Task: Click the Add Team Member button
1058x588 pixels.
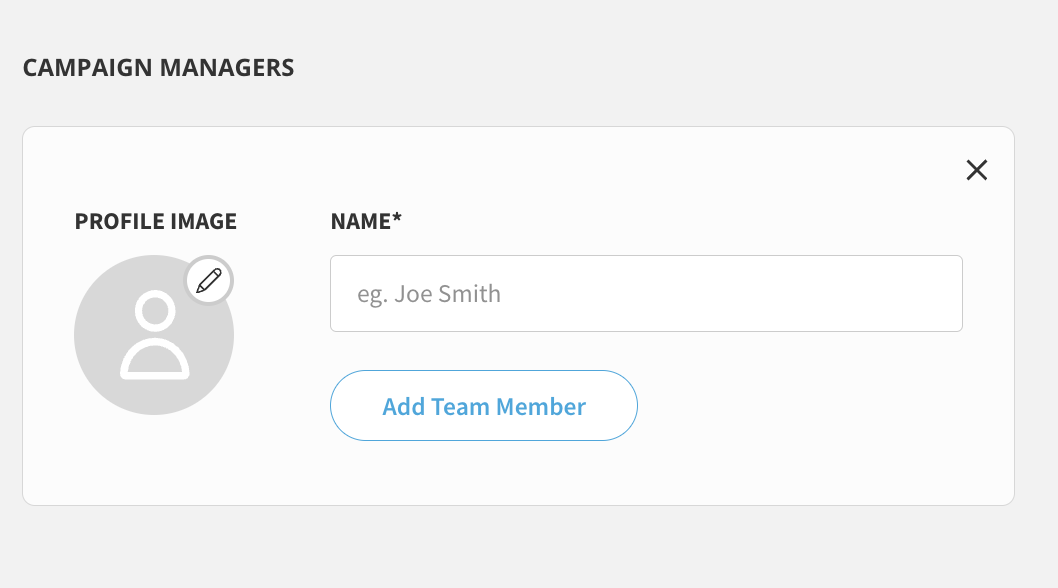Action: 484,406
